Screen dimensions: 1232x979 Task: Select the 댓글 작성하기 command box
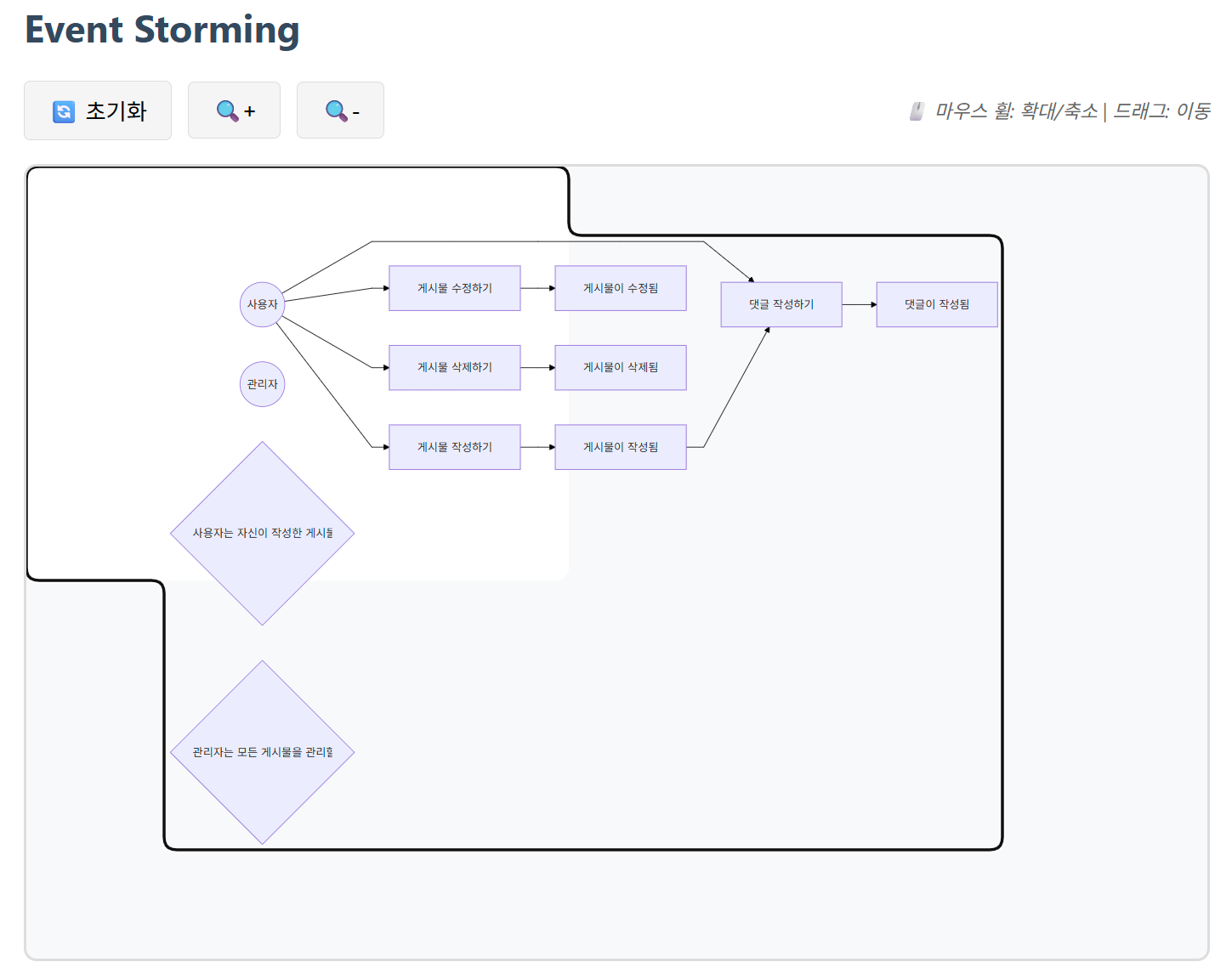(x=781, y=304)
